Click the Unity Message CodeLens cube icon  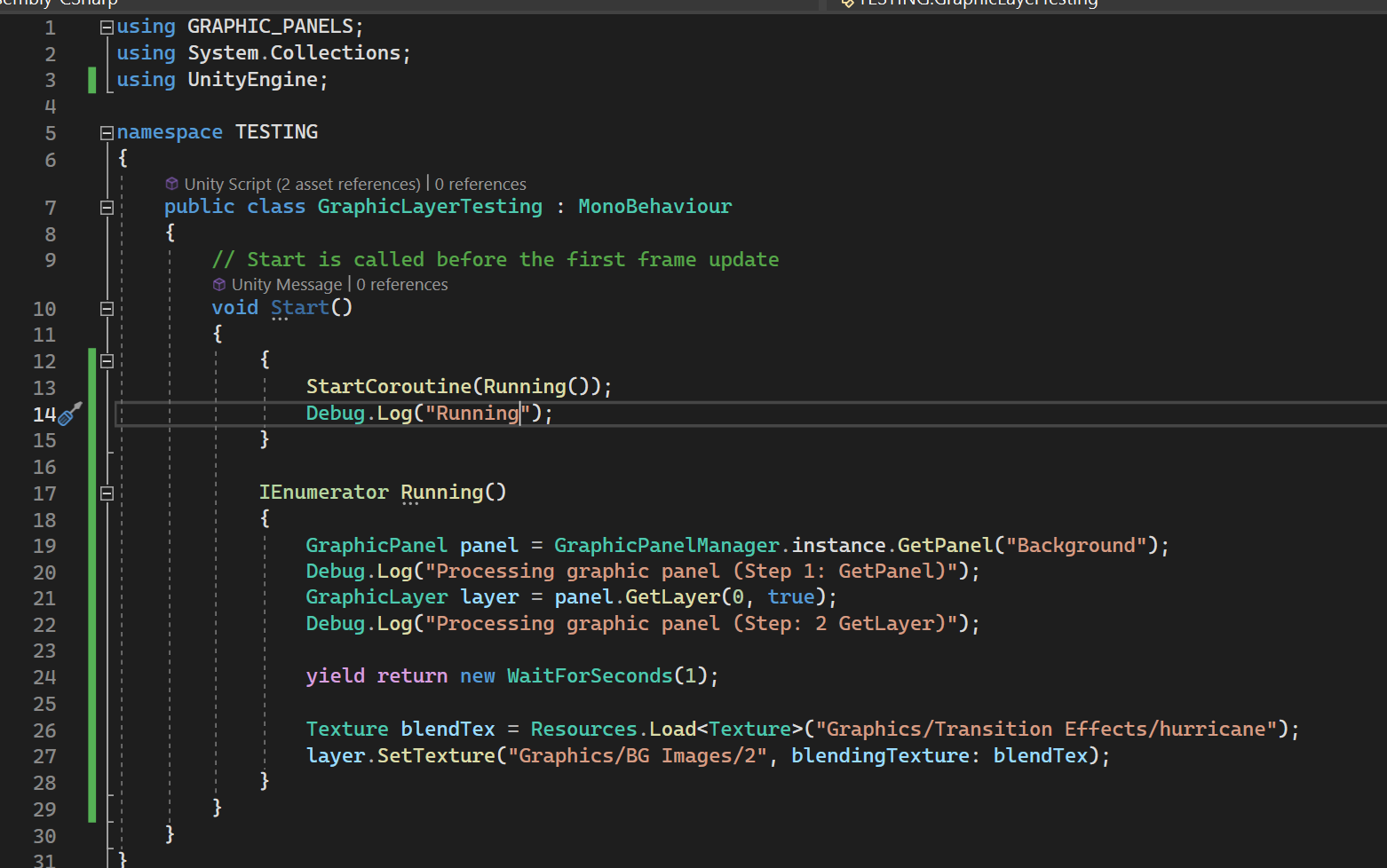click(x=219, y=285)
